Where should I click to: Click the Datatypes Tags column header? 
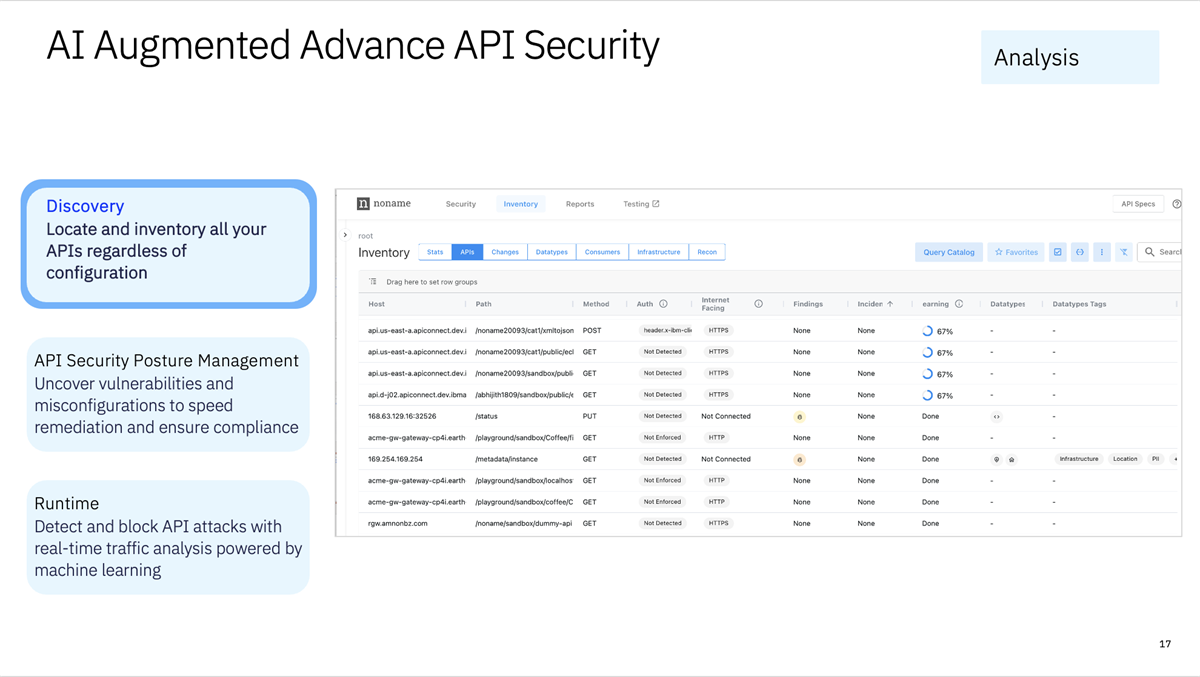tap(1079, 304)
